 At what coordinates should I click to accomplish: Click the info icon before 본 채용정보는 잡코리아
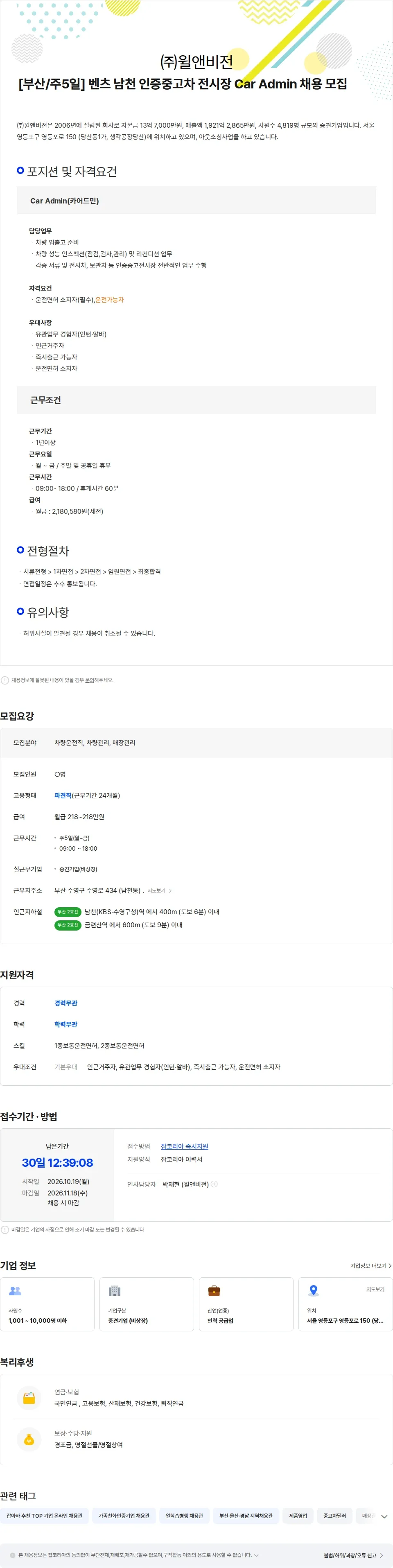point(13,1555)
